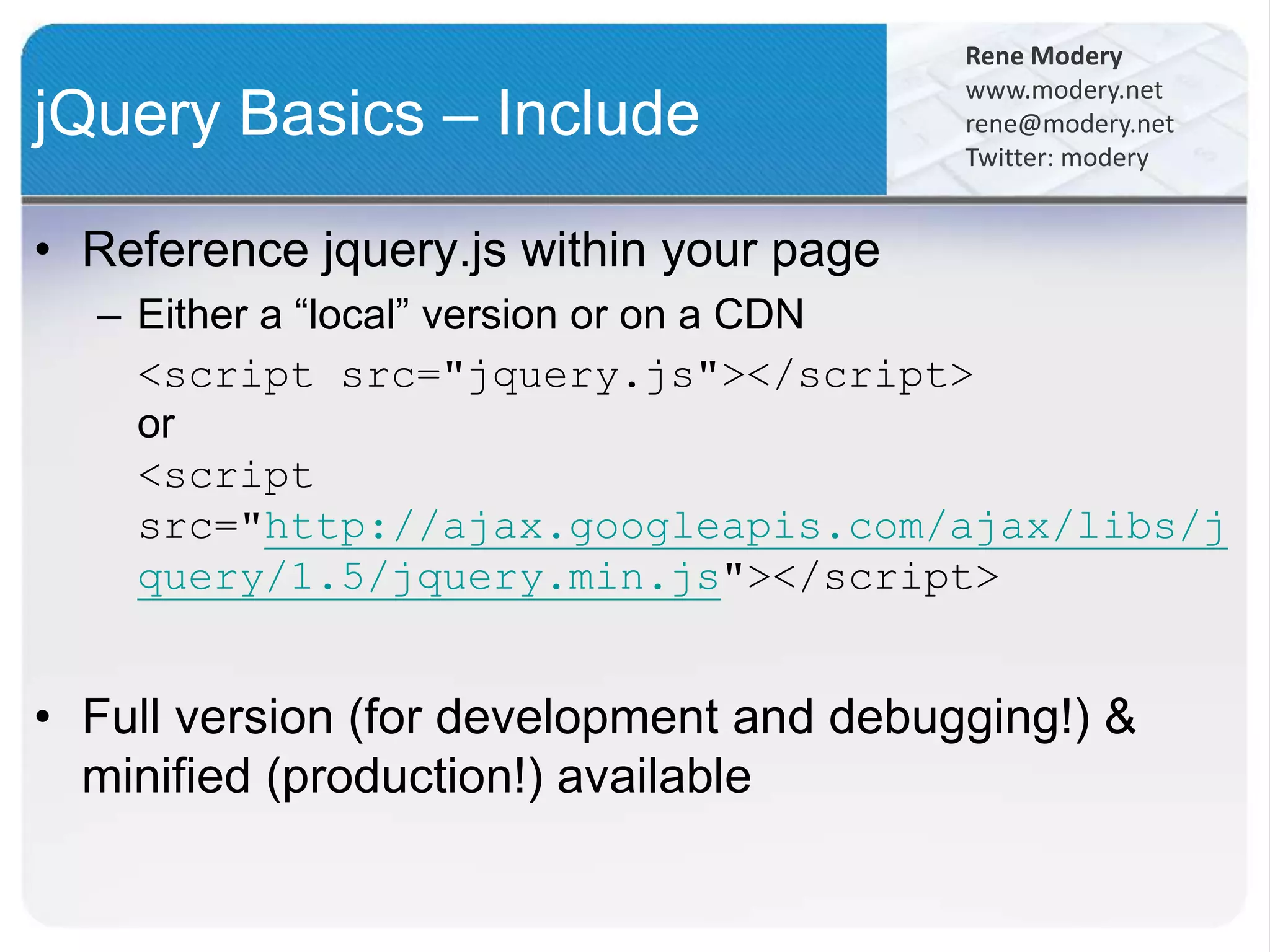
Task: Click the website text 'www.modery.net'
Action: [1064, 90]
